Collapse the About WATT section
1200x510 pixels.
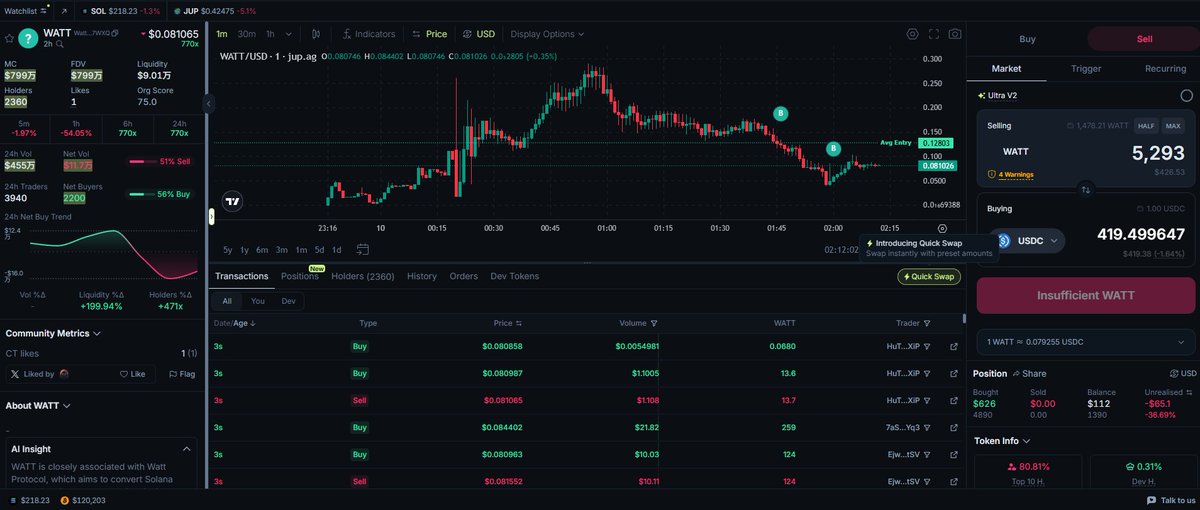(x=38, y=406)
